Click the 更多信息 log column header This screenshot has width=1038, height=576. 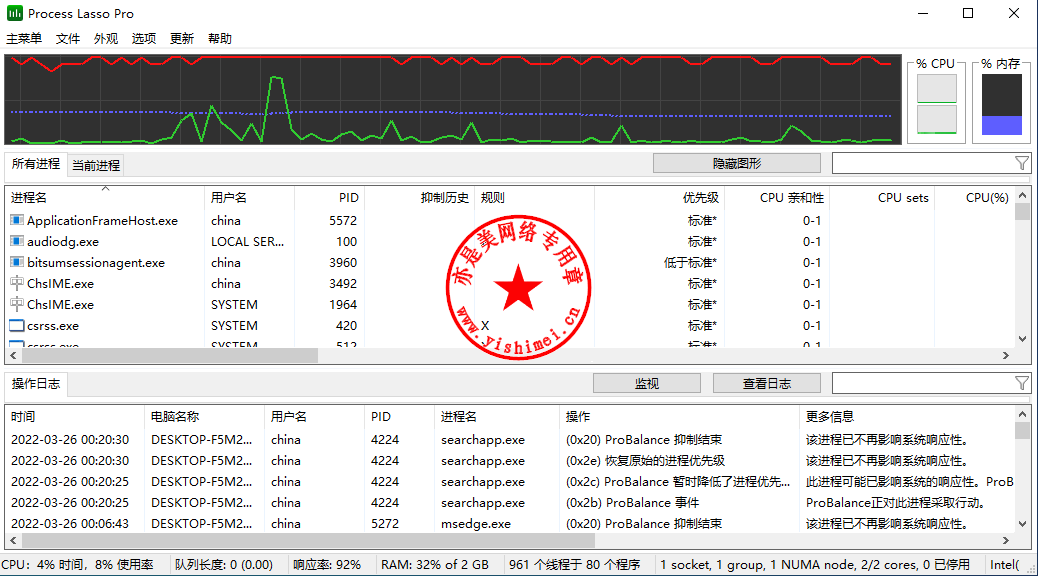907,416
